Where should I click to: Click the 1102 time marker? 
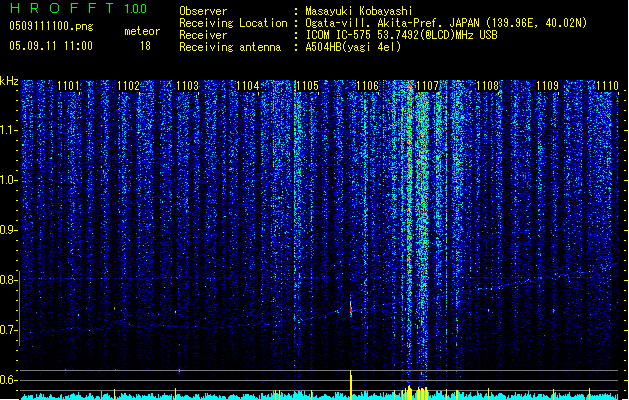click(x=128, y=86)
